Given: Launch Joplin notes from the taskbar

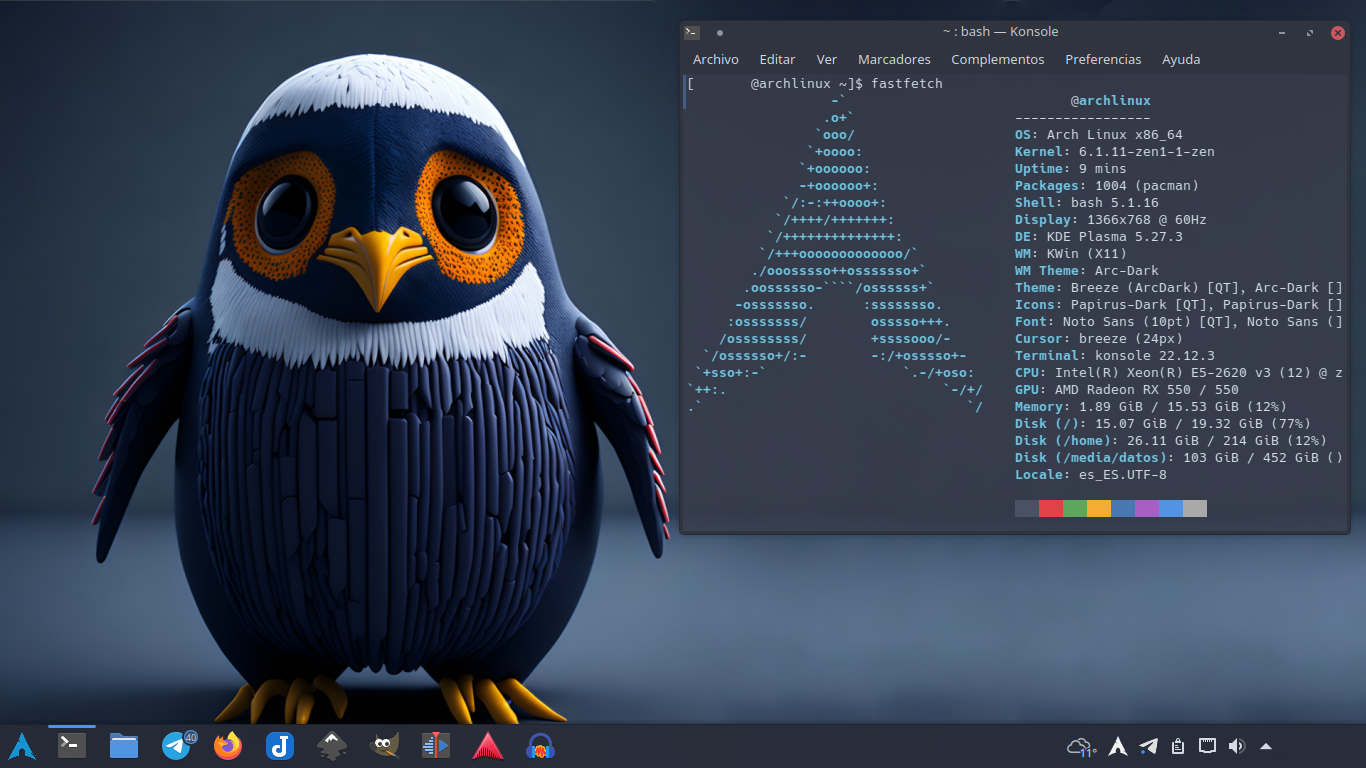Looking at the screenshot, I should click(280, 746).
